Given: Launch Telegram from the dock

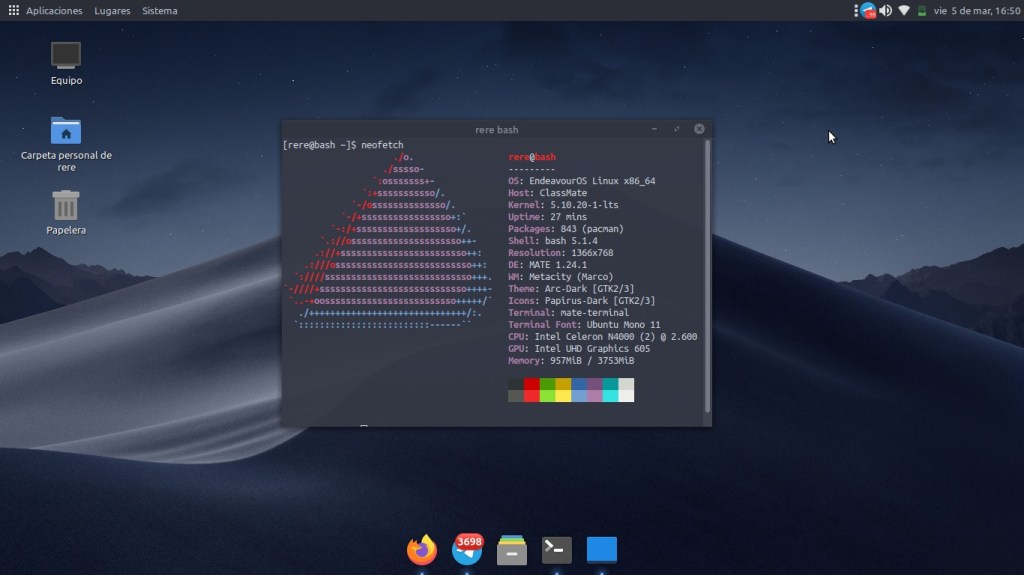Looking at the screenshot, I should coord(467,548).
